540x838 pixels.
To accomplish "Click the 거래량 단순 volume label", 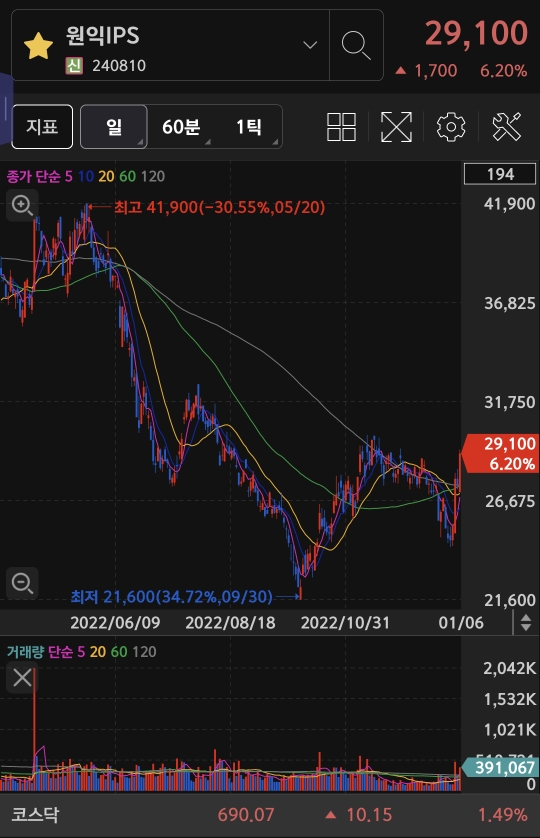I will 40,652.
